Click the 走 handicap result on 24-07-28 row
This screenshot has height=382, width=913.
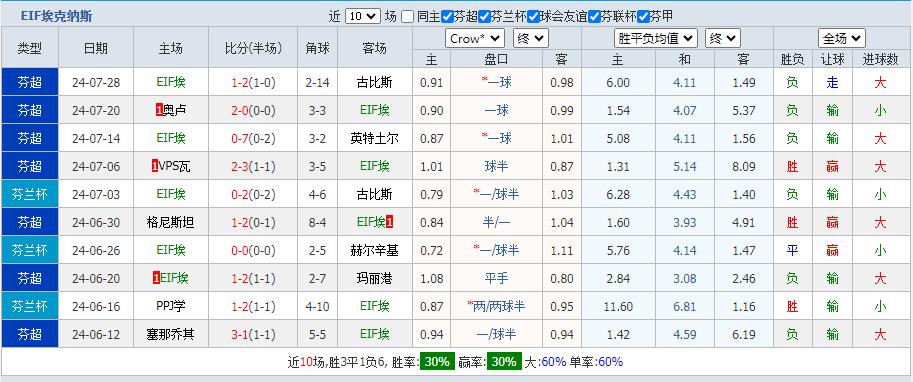click(x=833, y=83)
